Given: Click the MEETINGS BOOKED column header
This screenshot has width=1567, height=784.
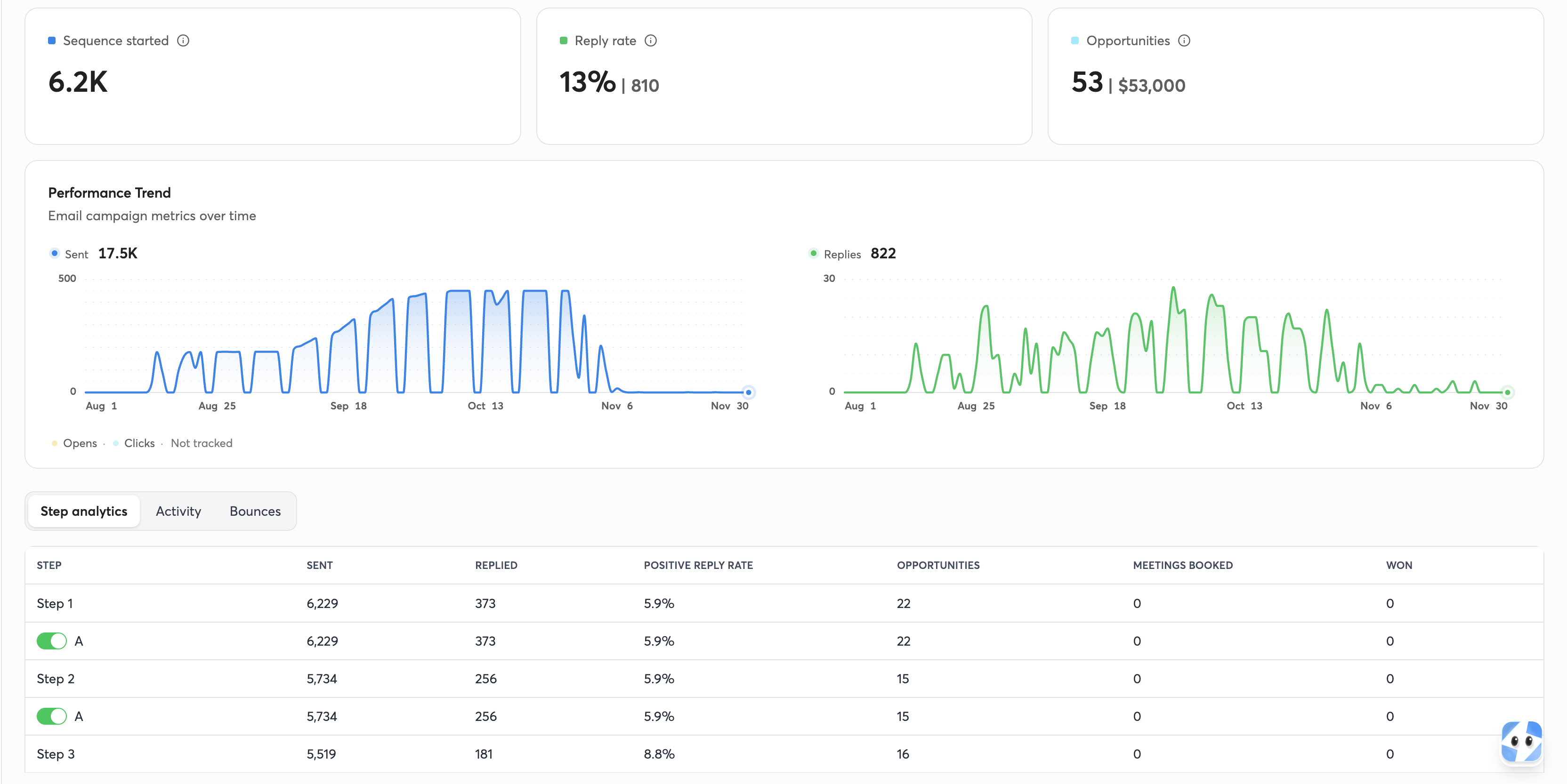Looking at the screenshot, I should [x=1183, y=565].
